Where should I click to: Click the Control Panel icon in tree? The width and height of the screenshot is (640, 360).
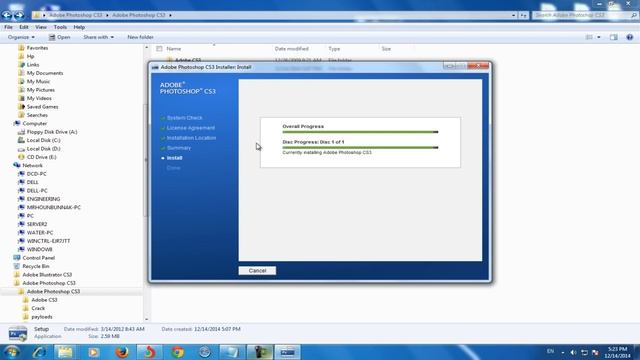pyautogui.click(x=17, y=258)
